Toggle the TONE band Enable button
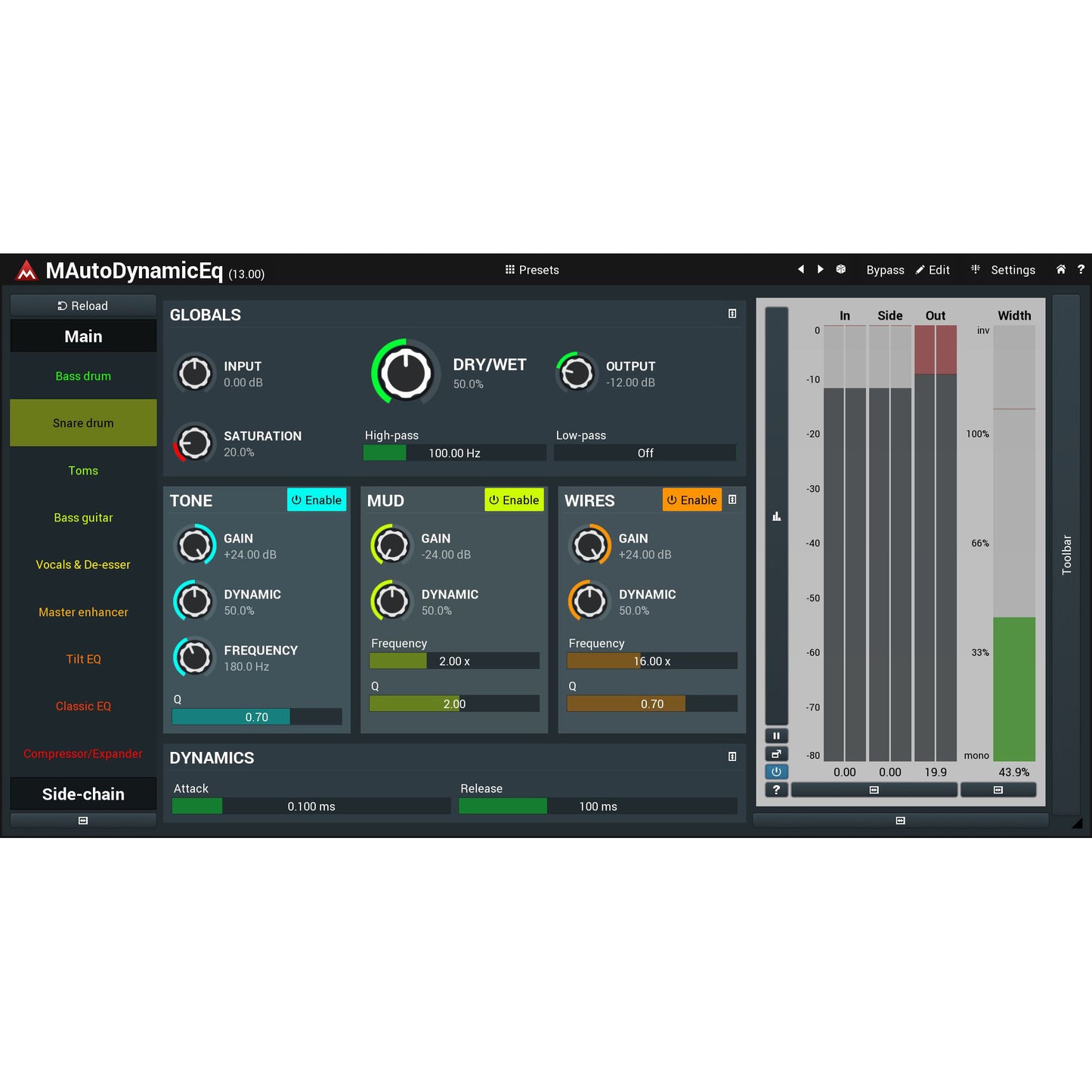This screenshot has height=1092, width=1092. click(x=317, y=500)
